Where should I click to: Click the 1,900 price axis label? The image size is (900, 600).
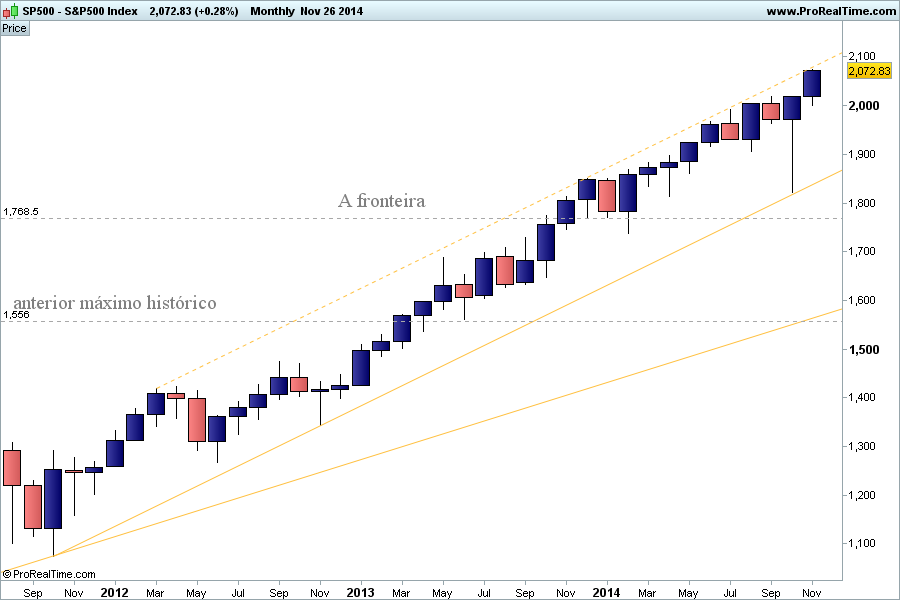[x=862, y=154]
